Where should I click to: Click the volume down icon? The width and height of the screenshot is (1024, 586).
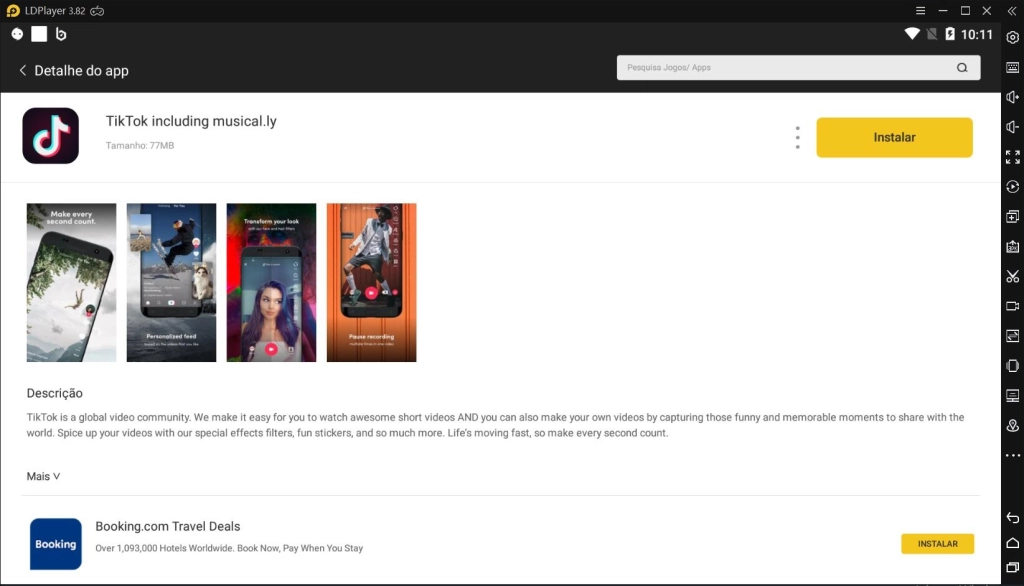tap(1012, 127)
